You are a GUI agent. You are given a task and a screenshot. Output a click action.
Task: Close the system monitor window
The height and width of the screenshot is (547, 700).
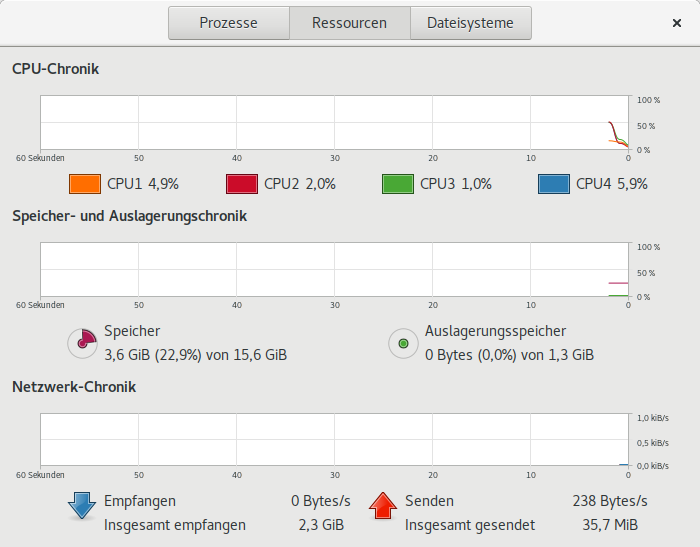pos(677,23)
